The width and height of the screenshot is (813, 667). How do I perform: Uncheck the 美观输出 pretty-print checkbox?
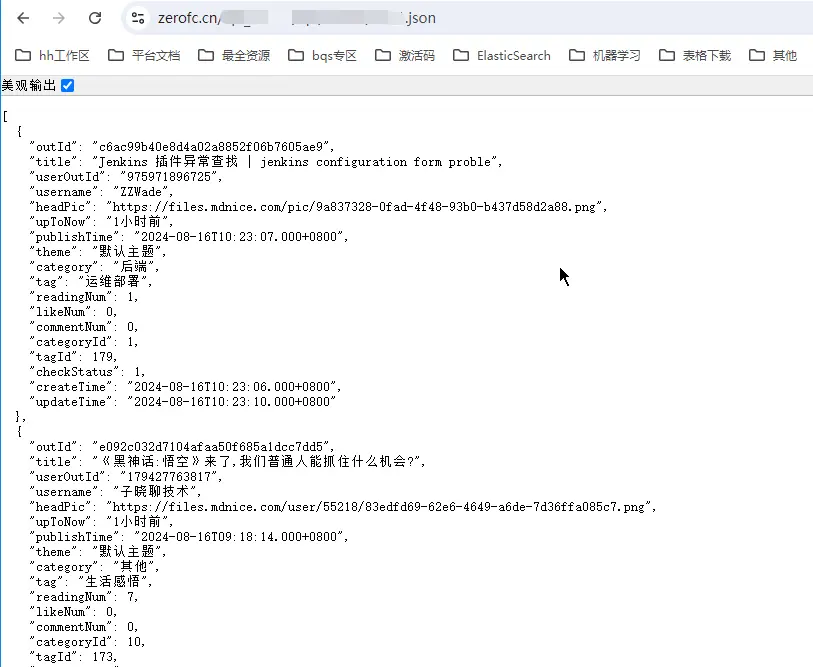coord(67,86)
